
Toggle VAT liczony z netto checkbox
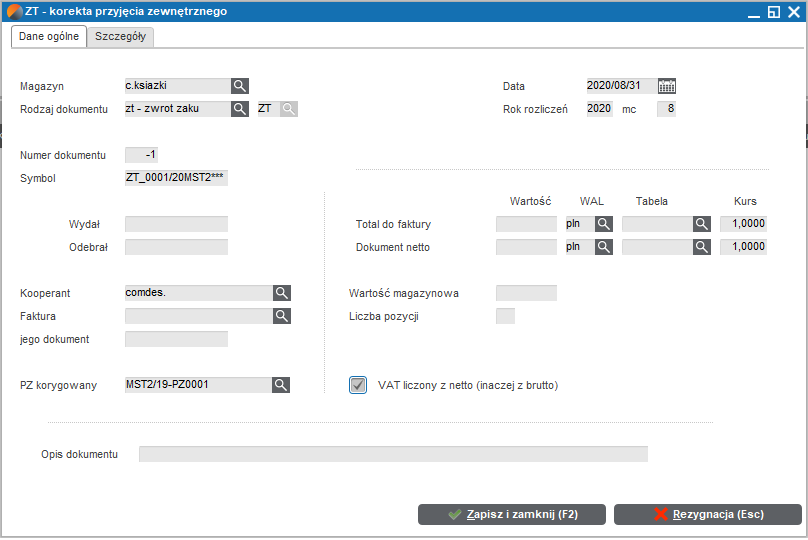click(358, 385)
